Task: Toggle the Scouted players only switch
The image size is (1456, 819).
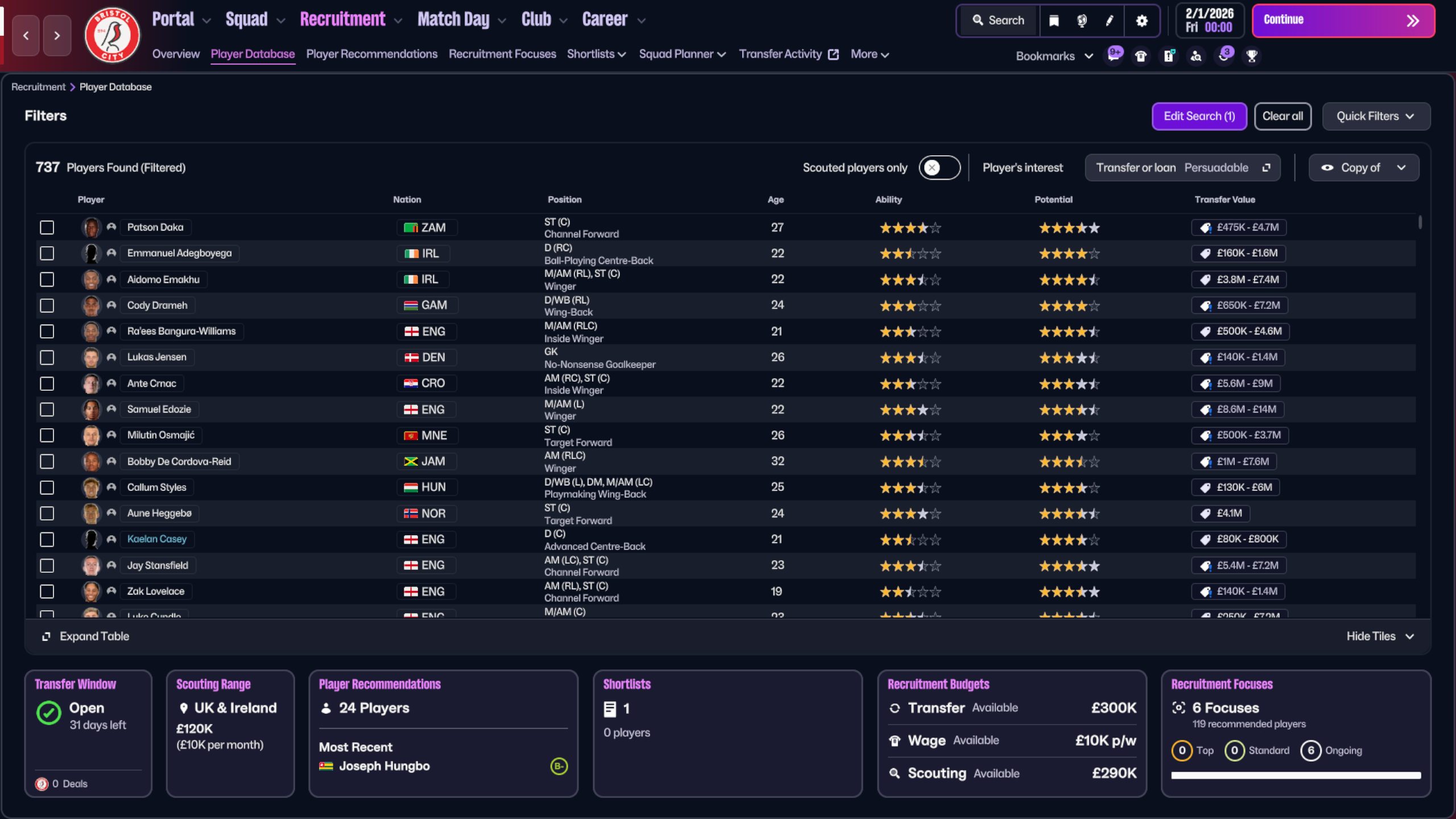Action: click(939, 168)
